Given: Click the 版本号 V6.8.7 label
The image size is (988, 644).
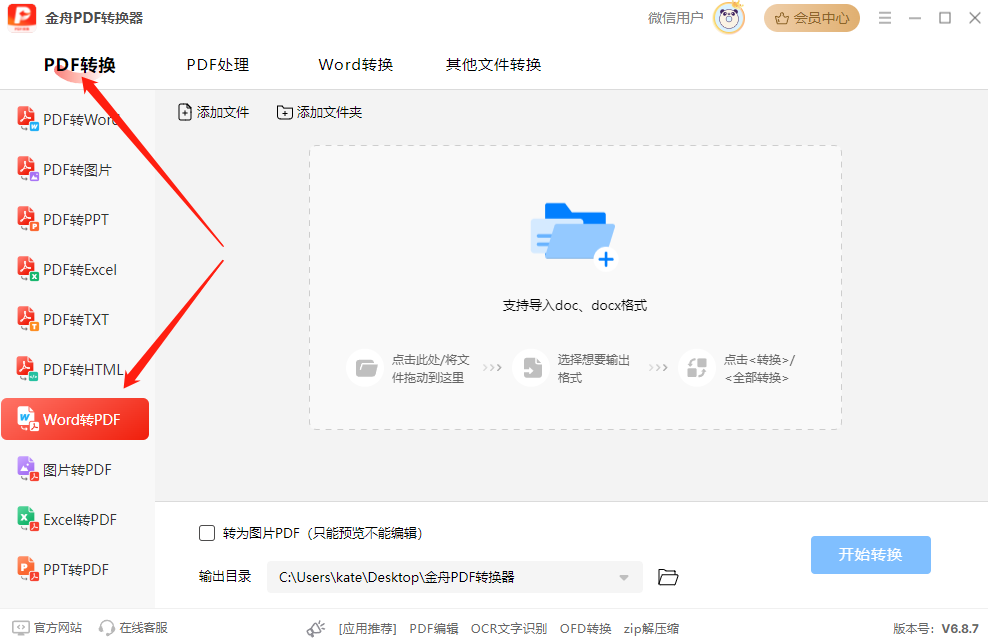Looking at the screenshot, I should pyautogui.click(x=936, y=628).
